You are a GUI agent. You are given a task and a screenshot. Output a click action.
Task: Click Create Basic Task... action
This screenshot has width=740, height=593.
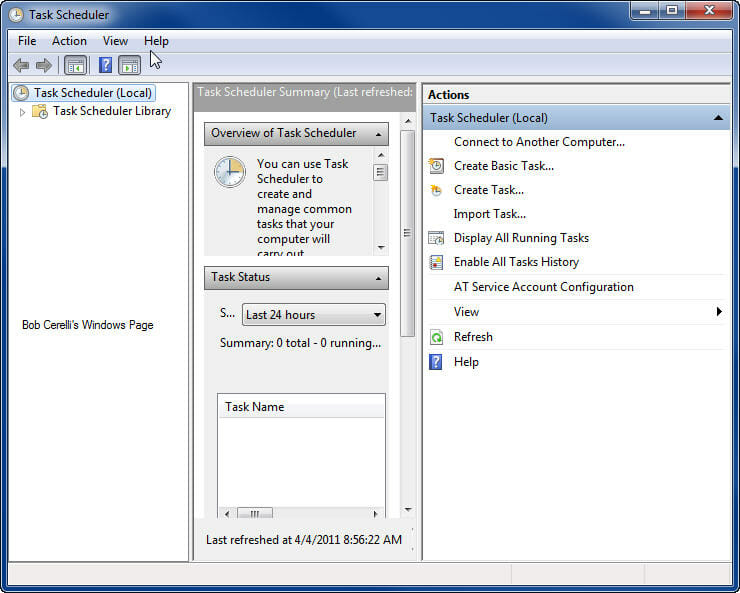tap(504, 166)
